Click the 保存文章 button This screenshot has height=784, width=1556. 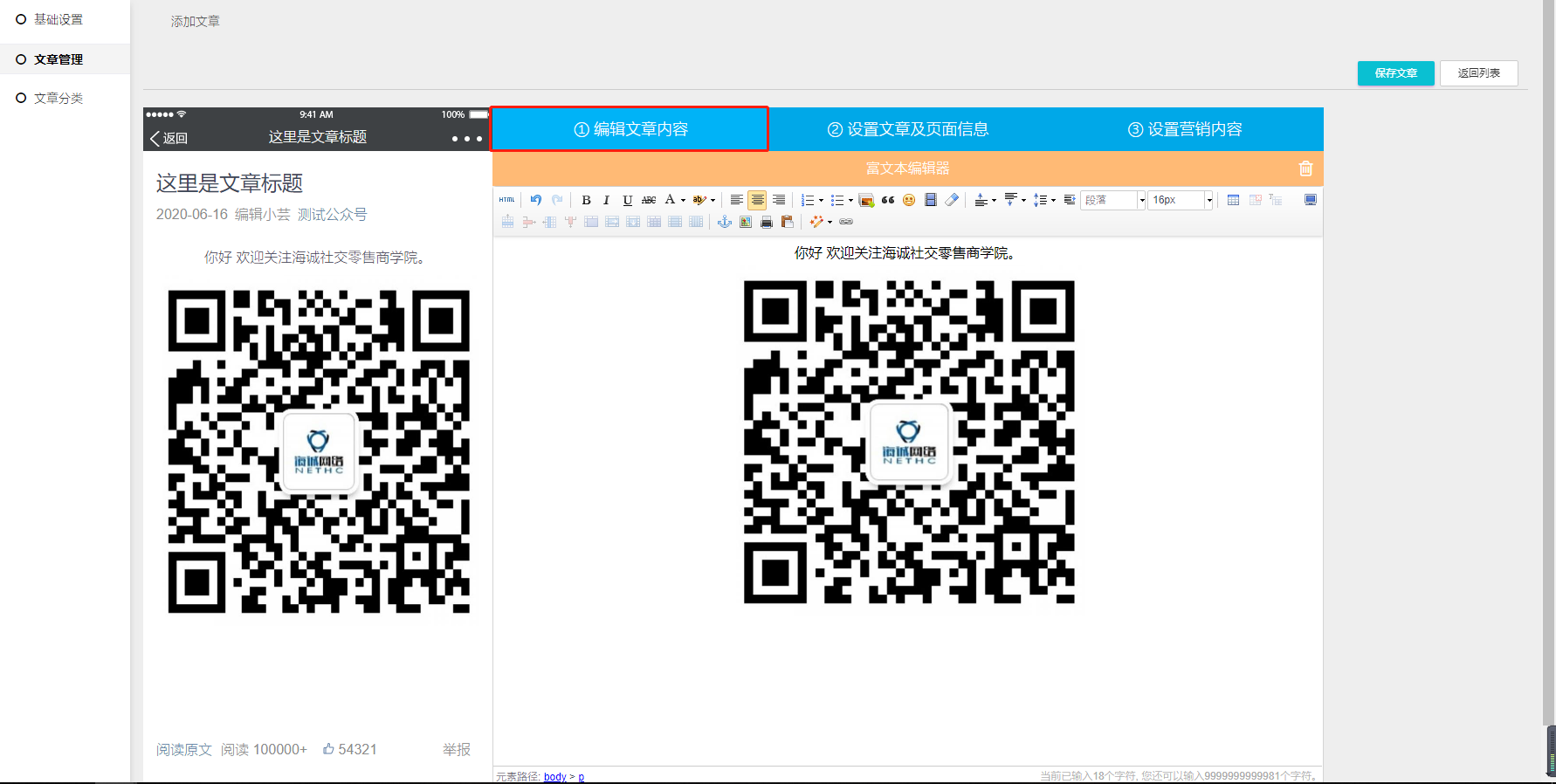1395,73
